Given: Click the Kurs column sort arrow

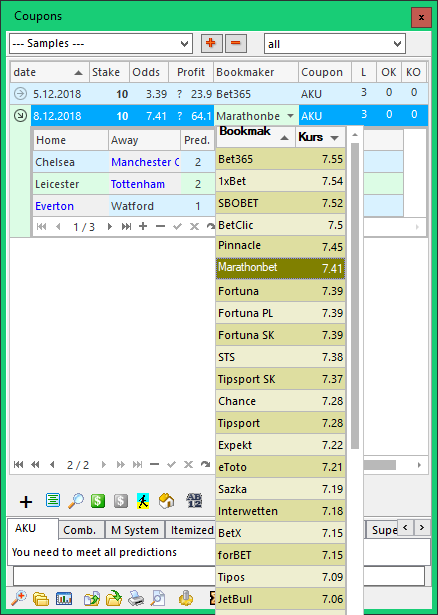Looking at the screenshot, I should [334, 138].
